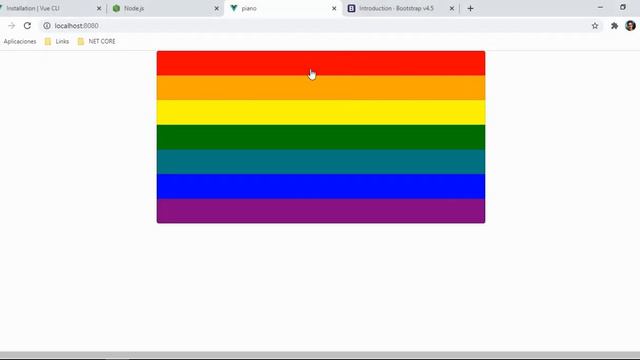640x360 pixels.
Task: Open the Introduction Bootstrap v4.5 tab
Action: pos(400,8)
